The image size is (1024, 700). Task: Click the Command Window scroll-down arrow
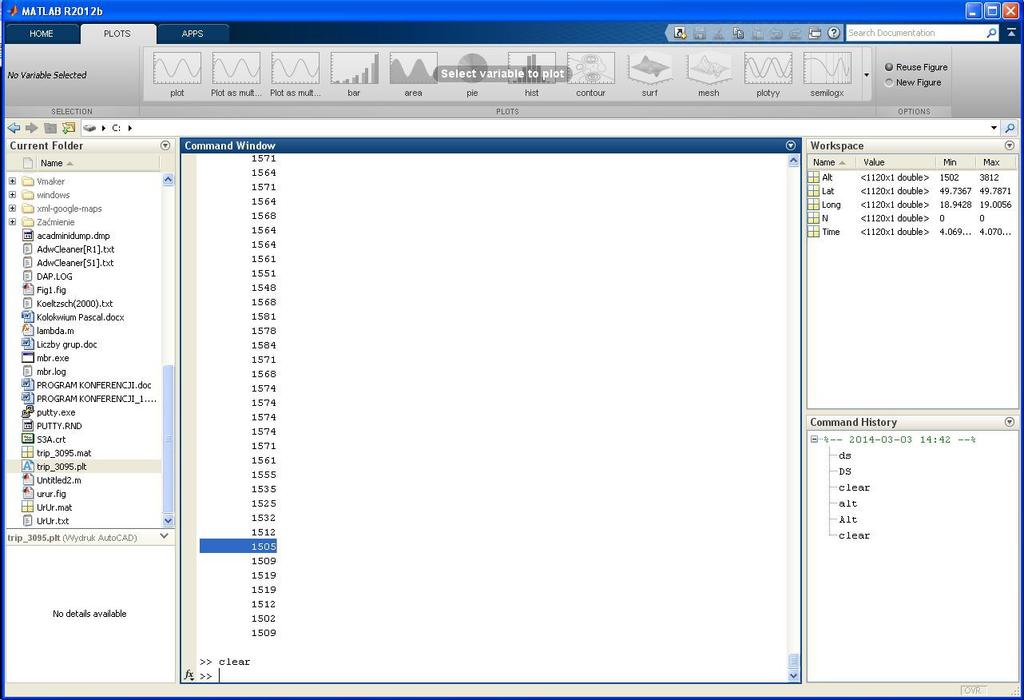[x=793, y=676]
